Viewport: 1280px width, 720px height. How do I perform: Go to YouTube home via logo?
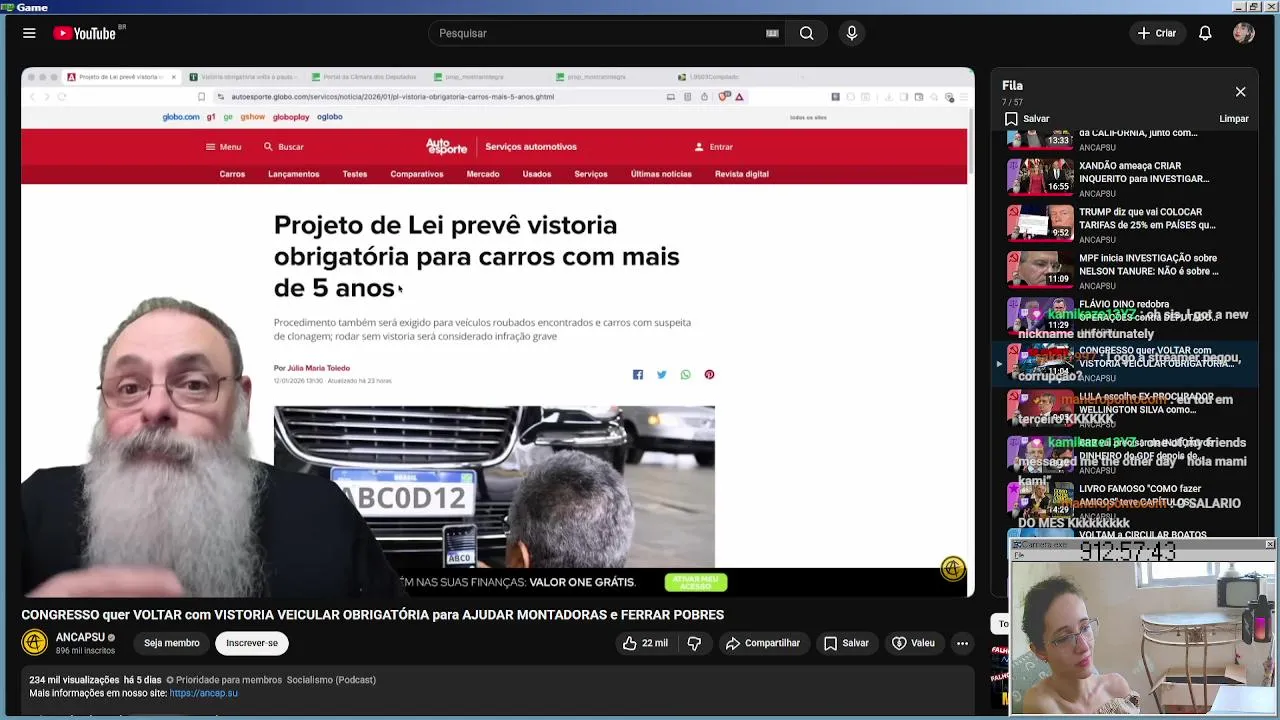pyautogui.click(x=85, y=33)
